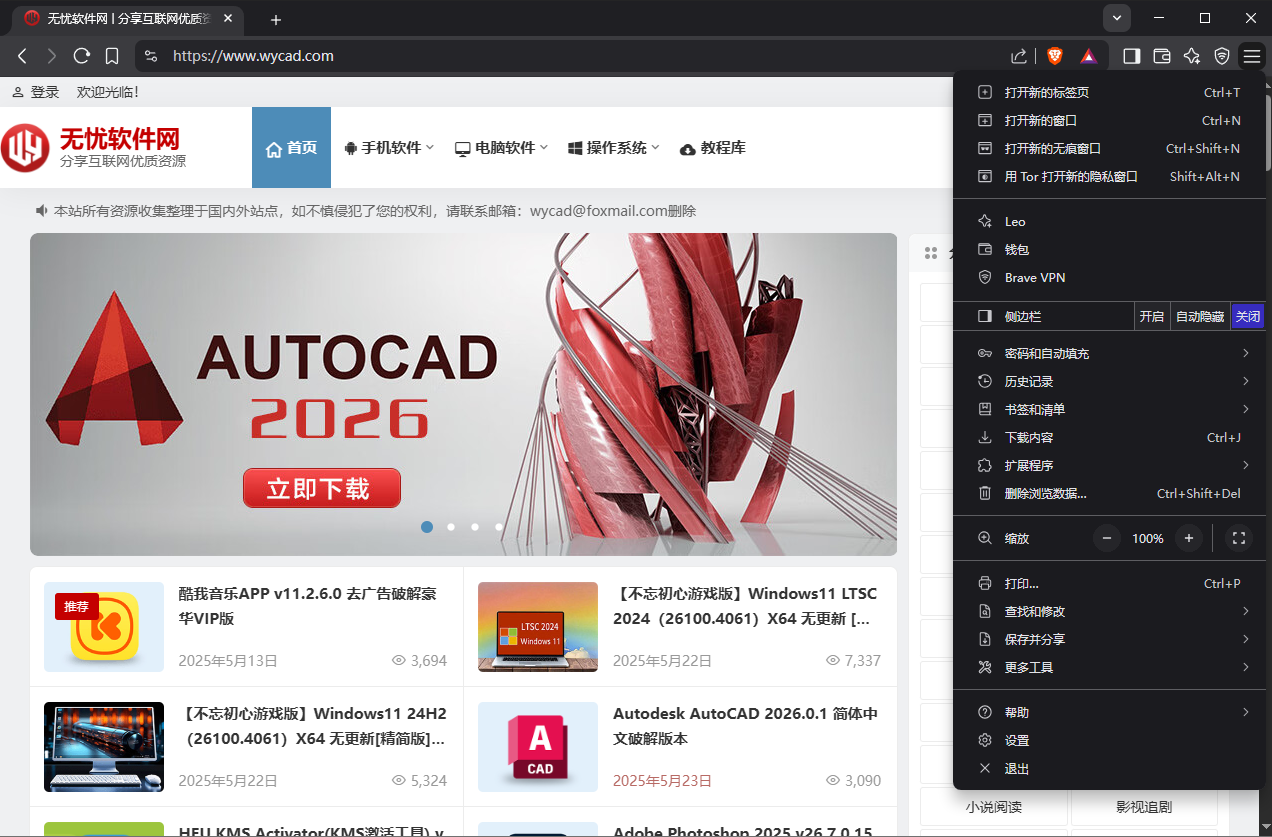Screen dimensions: 1272x837
Task: Click the Brave Rewards triangle icon
Action: click(1089, 56)
